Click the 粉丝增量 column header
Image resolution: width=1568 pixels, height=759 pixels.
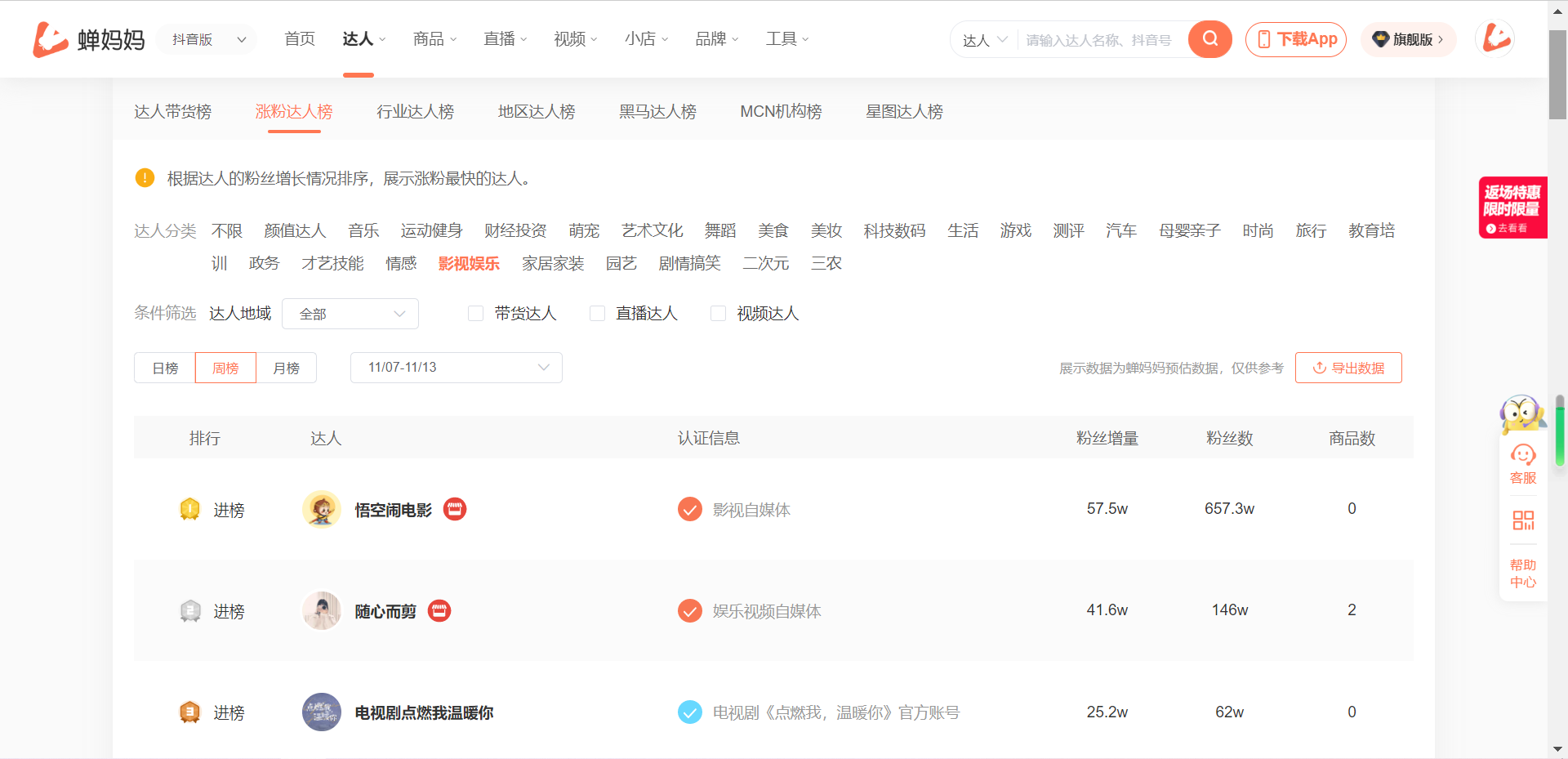tap(1107, 438)
